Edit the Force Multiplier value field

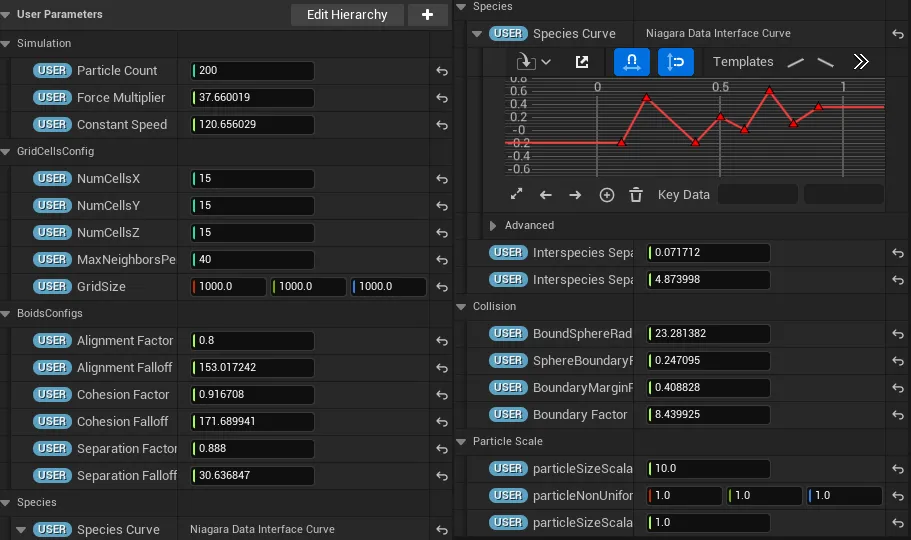[253, 98]
